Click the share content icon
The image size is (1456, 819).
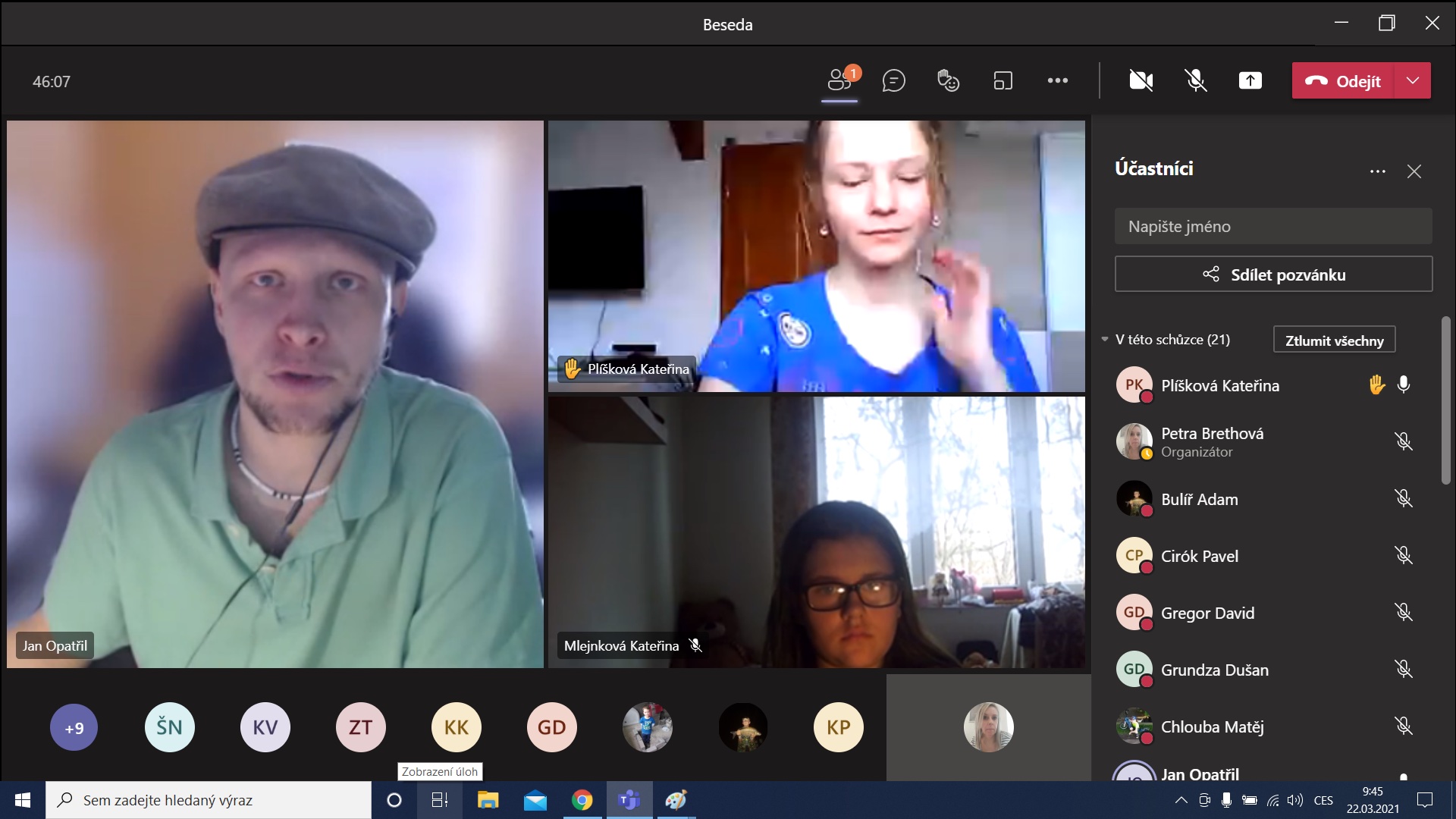[1250, 80]
